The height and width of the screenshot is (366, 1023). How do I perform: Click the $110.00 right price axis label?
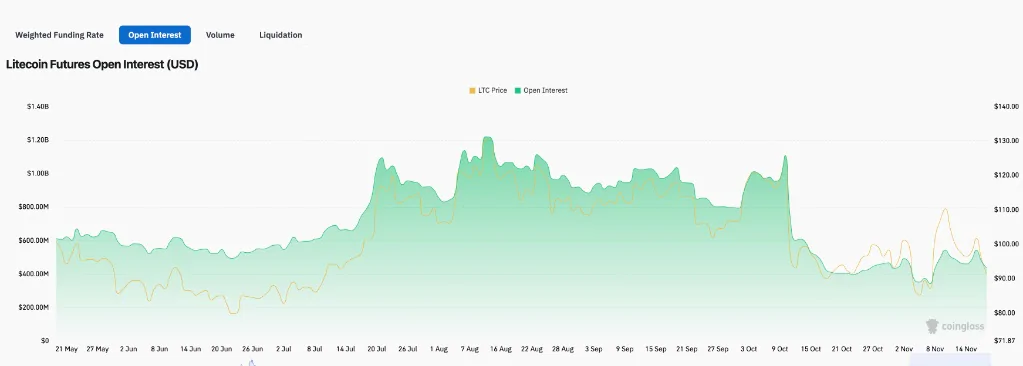pos(1006,209)
